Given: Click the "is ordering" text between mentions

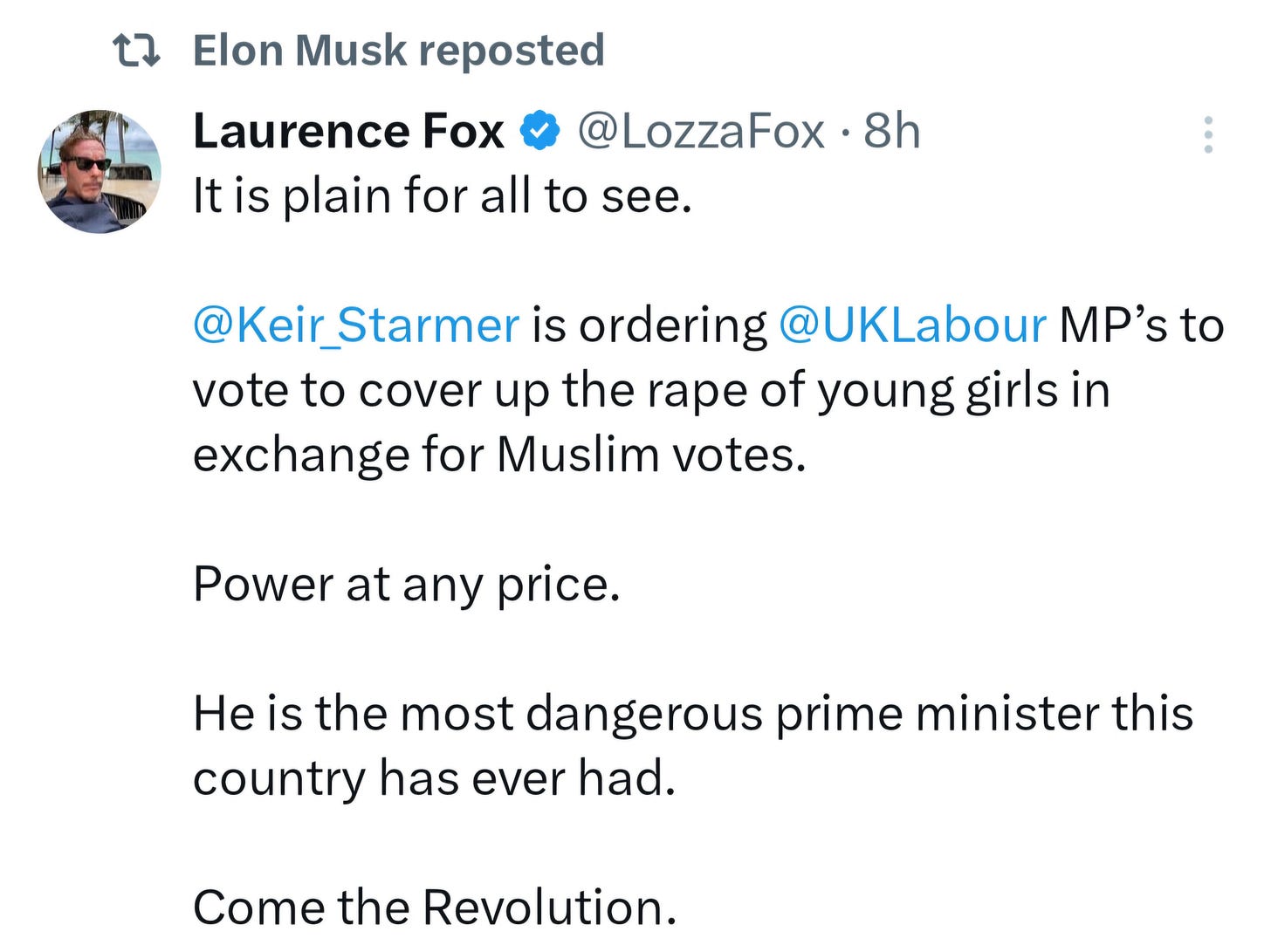Looking at the screenshot, I should 649,326.
